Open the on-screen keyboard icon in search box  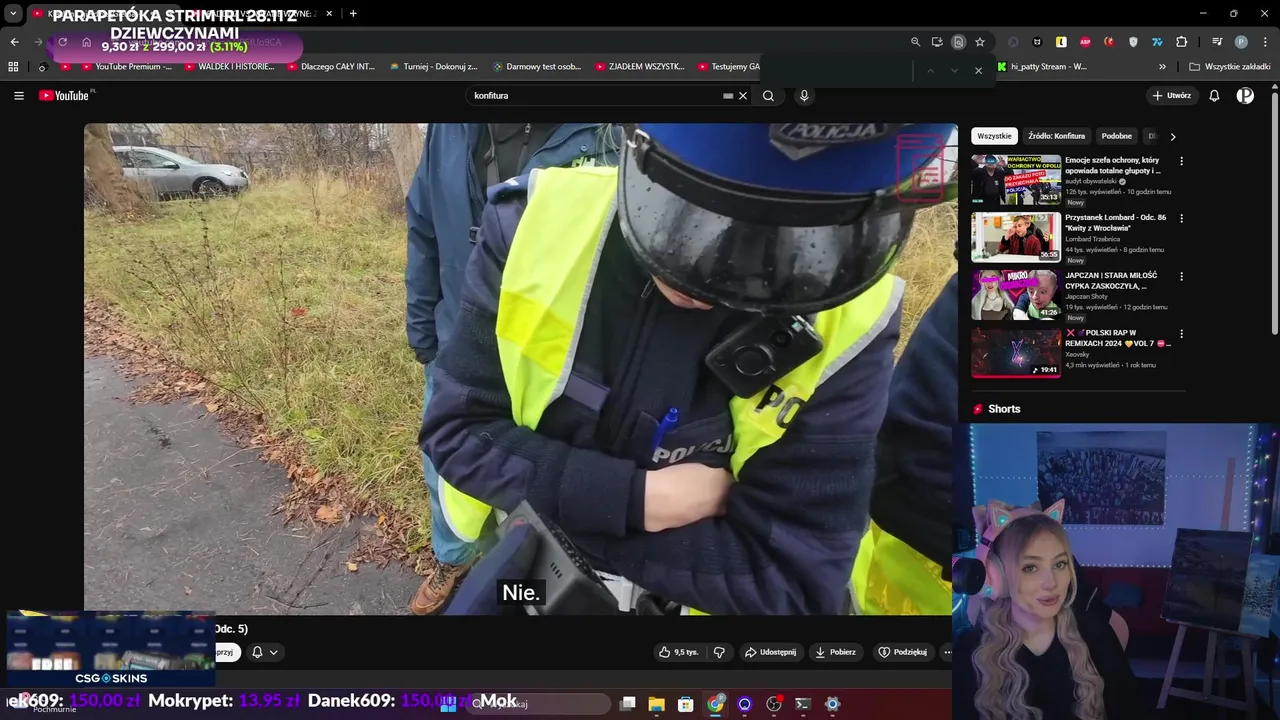click(728, 96)
